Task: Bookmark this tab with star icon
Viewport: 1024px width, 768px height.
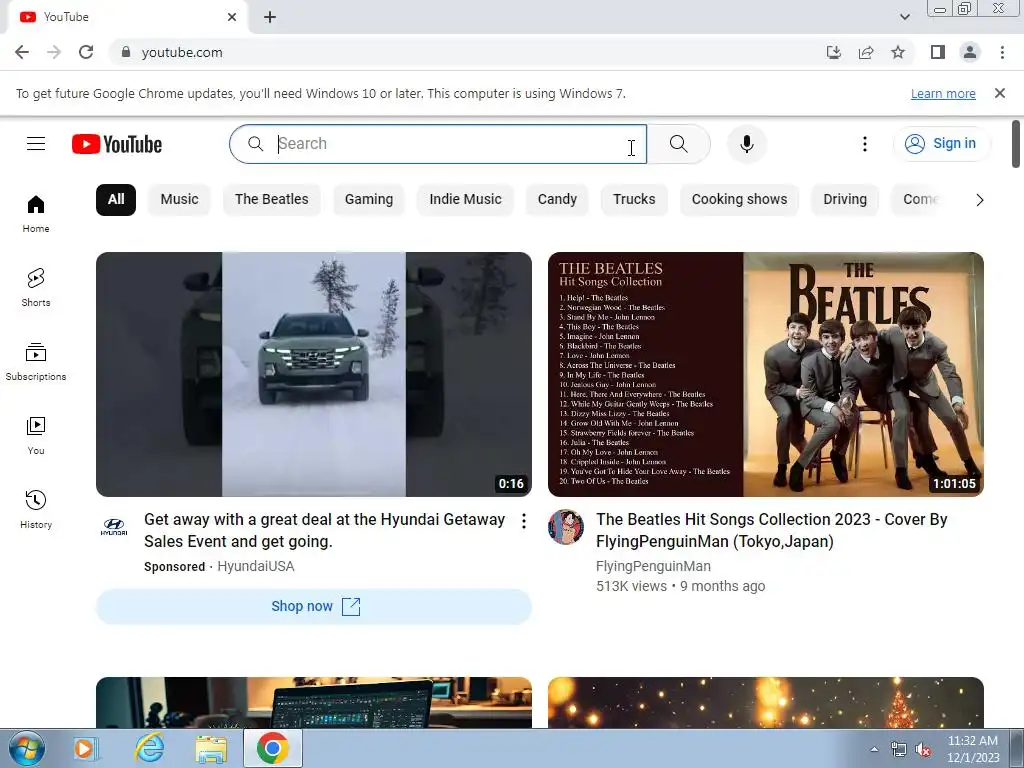Action: pos(898,52)
